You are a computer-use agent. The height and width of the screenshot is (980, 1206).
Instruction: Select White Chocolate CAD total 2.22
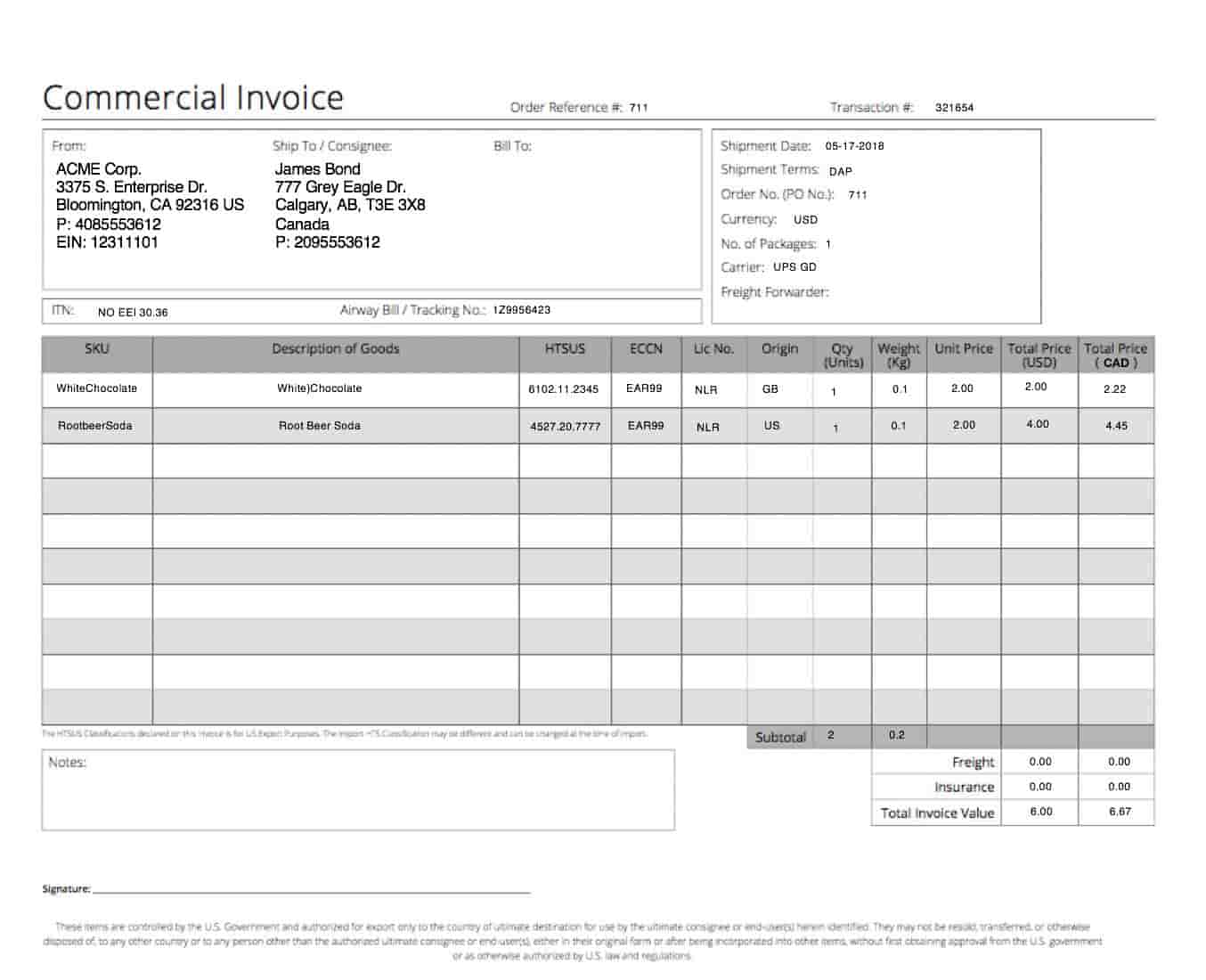(1114, 389)
